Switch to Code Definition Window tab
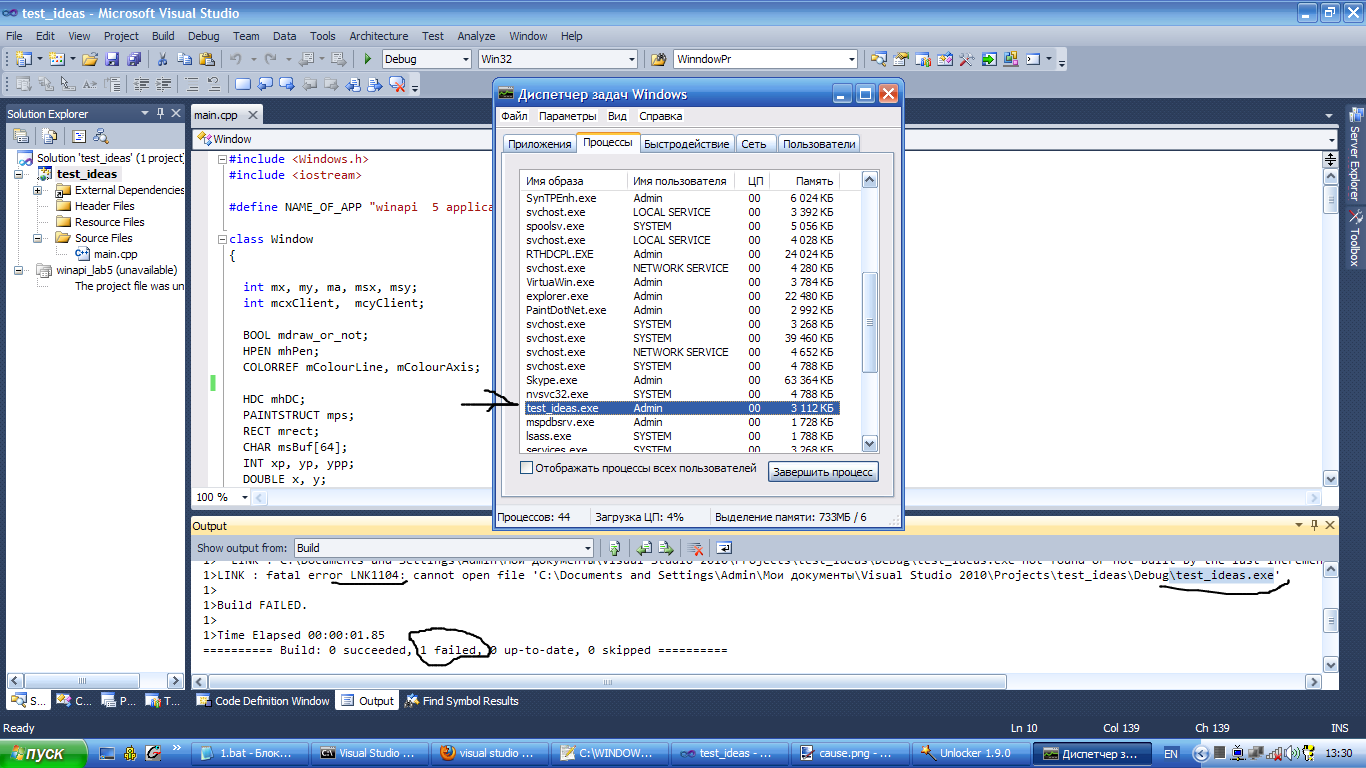1366x768 pixels. click(x=262, y=701)
